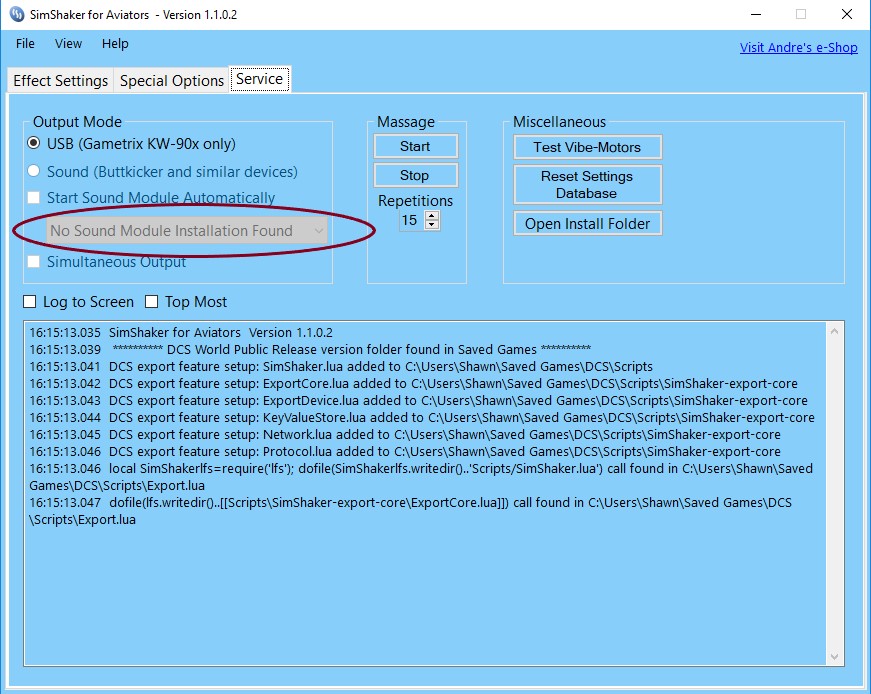This screenshot has width=871, height=694.
Task: Click log line 'ExportDevice.lua added to'
Action: click(x=418, y=401)
